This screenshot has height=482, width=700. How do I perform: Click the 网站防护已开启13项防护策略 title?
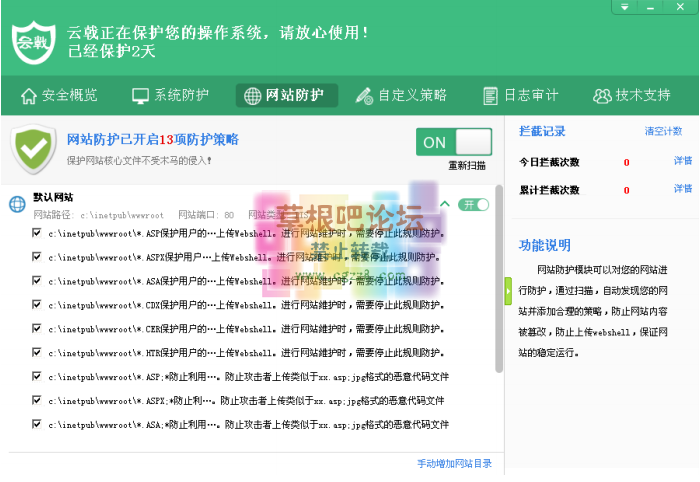[x=153, y=140]
